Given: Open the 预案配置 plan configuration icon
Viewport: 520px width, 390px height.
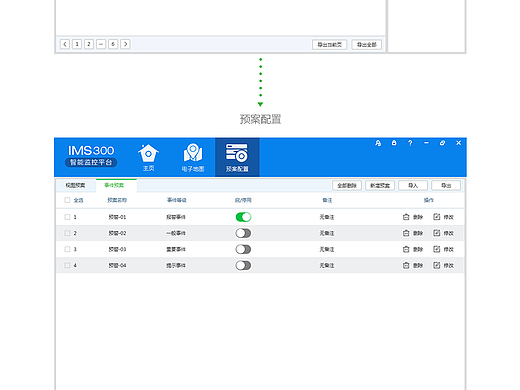Looking at the screenshot, I should pyautogui.click(x=237, y=157).
